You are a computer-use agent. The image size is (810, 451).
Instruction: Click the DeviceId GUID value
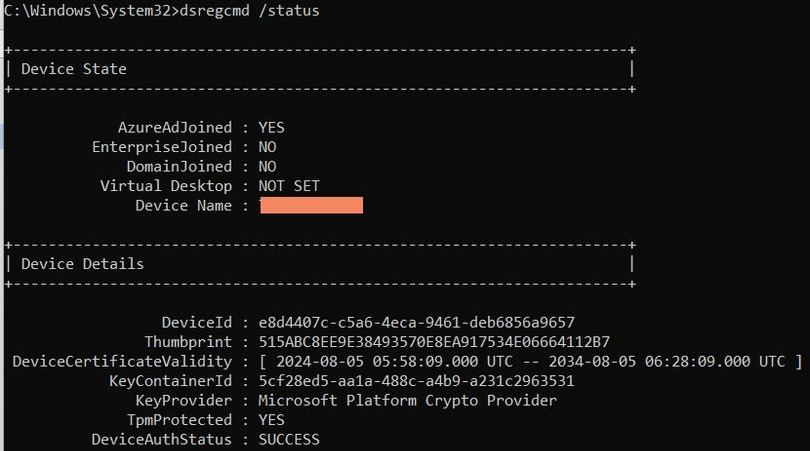tap(416, 322)
